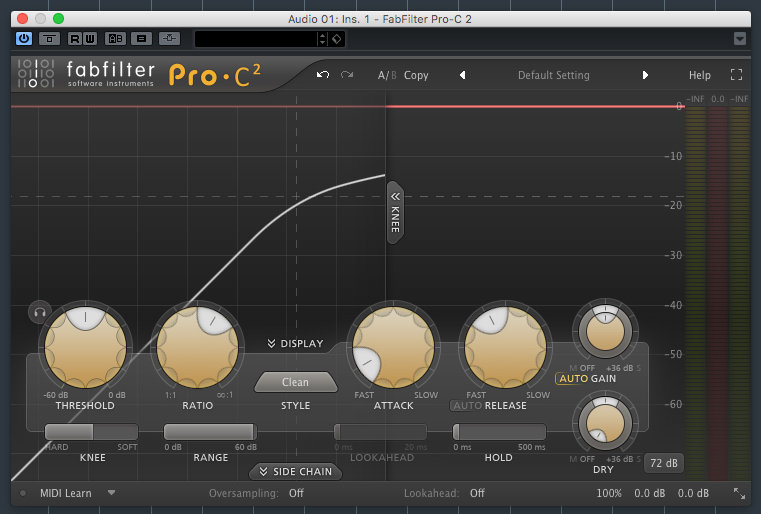Click the Ratio knob
Viewport: 761px width, 514px height.
click(198, 347)
